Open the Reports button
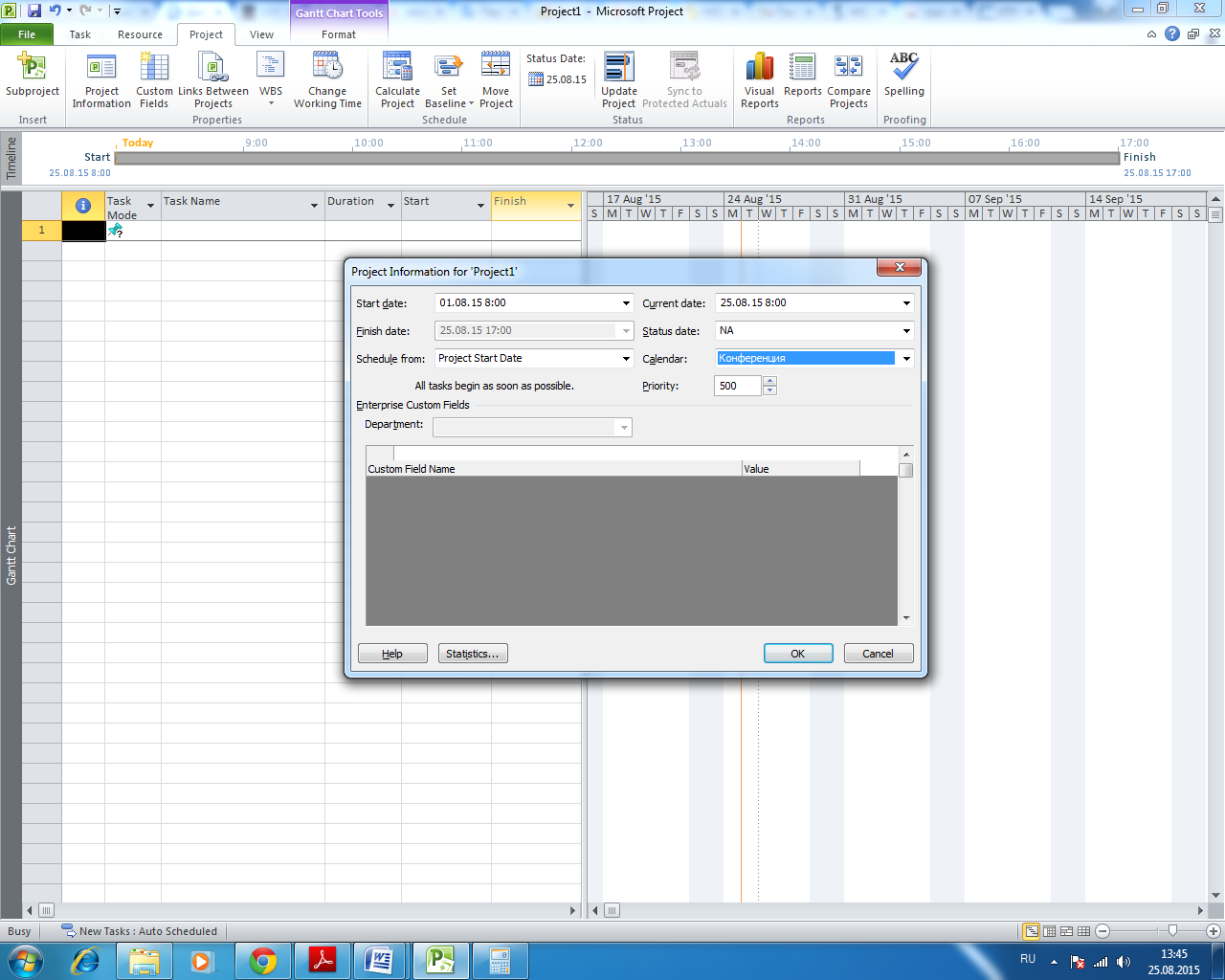Screen dimensions: 1225x980 802,76
